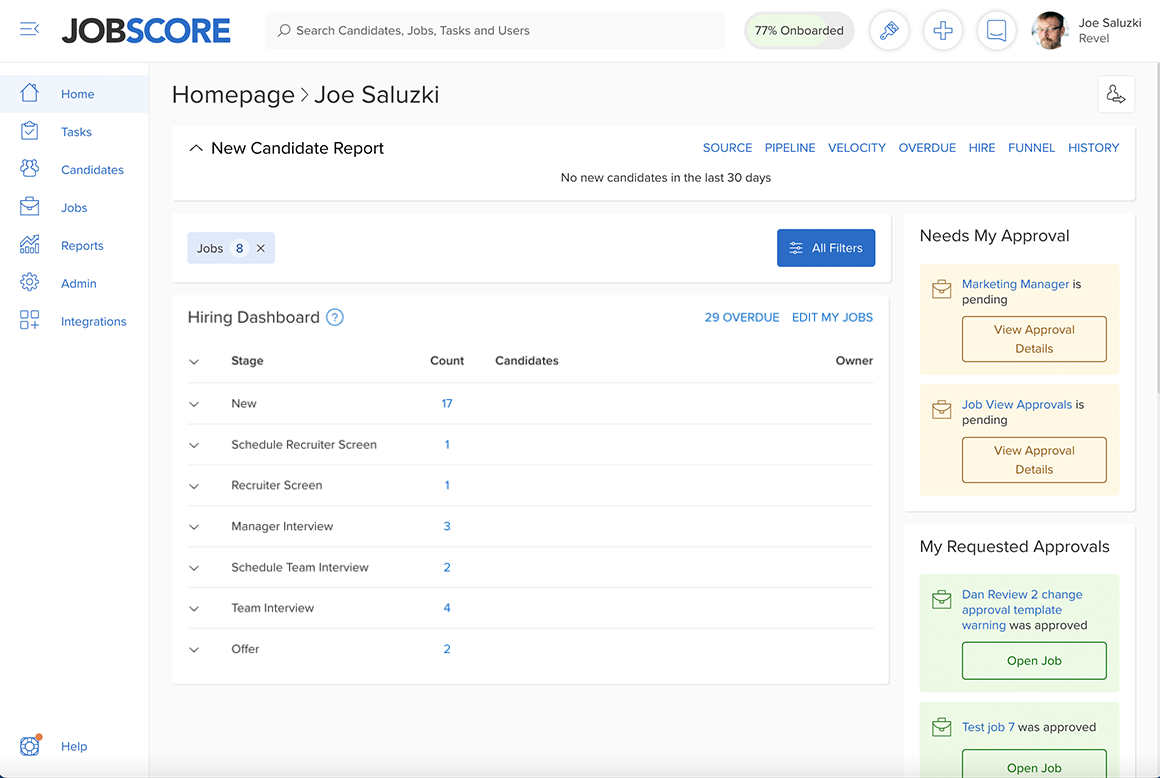Viewport: 1160px width, 778px height.
Task: Click the candidate search field
Action: (x=495, y=30)
